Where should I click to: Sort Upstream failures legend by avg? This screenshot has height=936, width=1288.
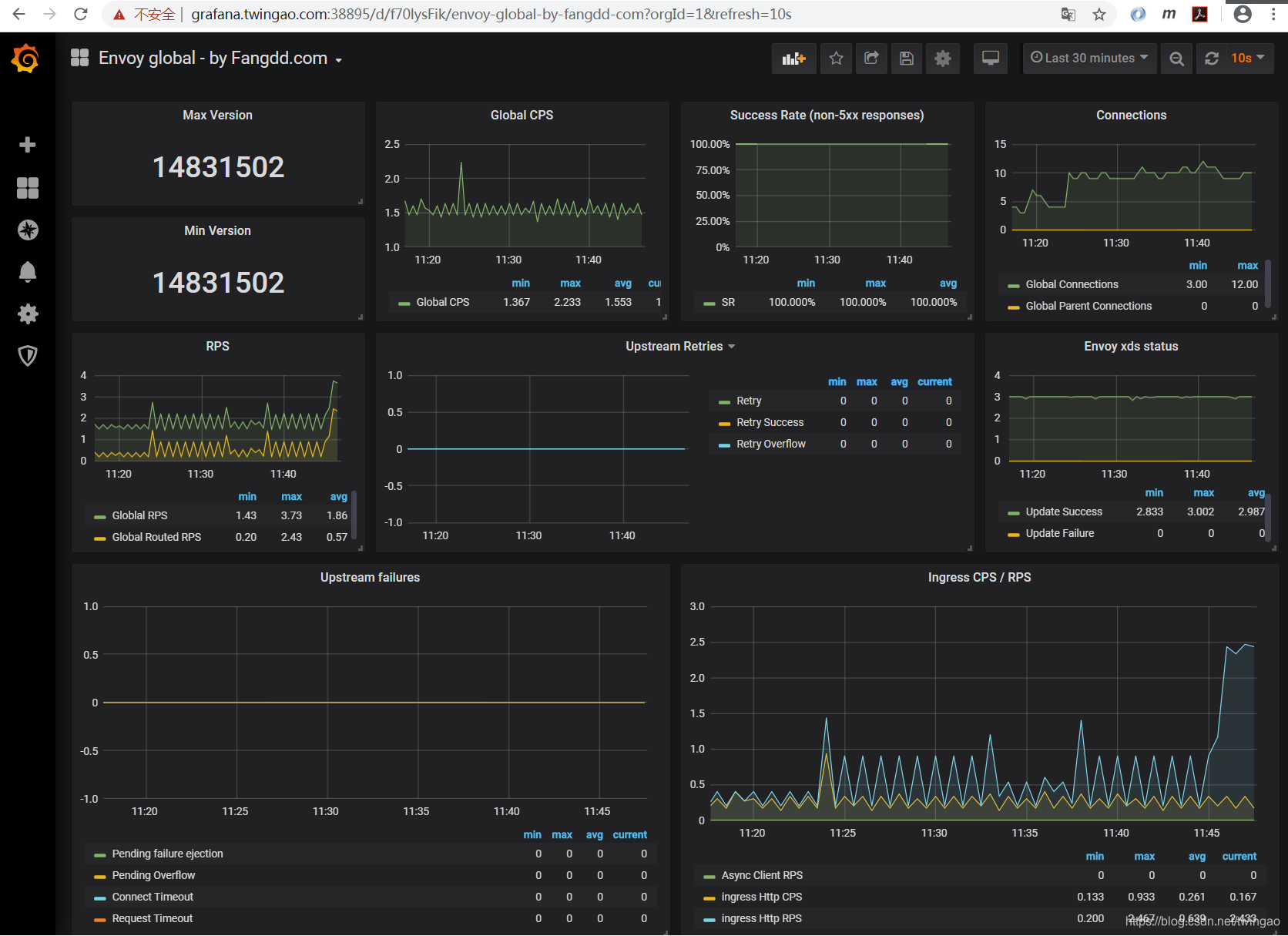[594, 834]
